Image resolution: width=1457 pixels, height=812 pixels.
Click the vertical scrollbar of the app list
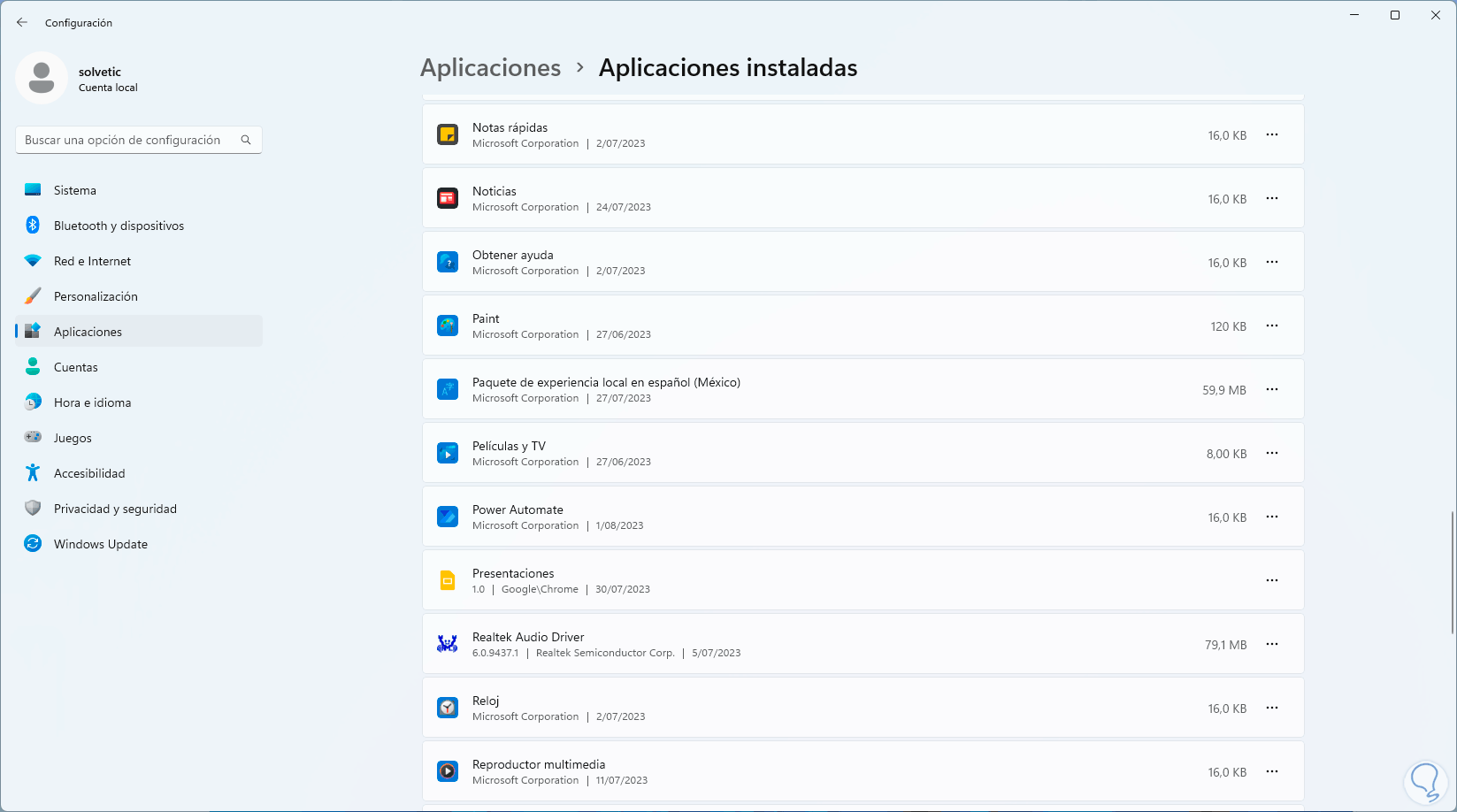tap(1452, 572)
